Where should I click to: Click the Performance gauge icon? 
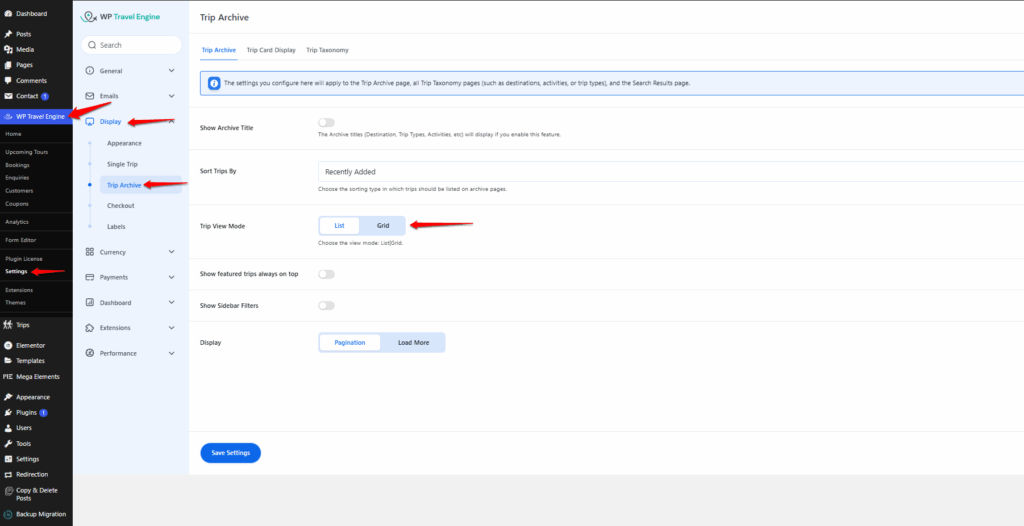click(90, 353)
